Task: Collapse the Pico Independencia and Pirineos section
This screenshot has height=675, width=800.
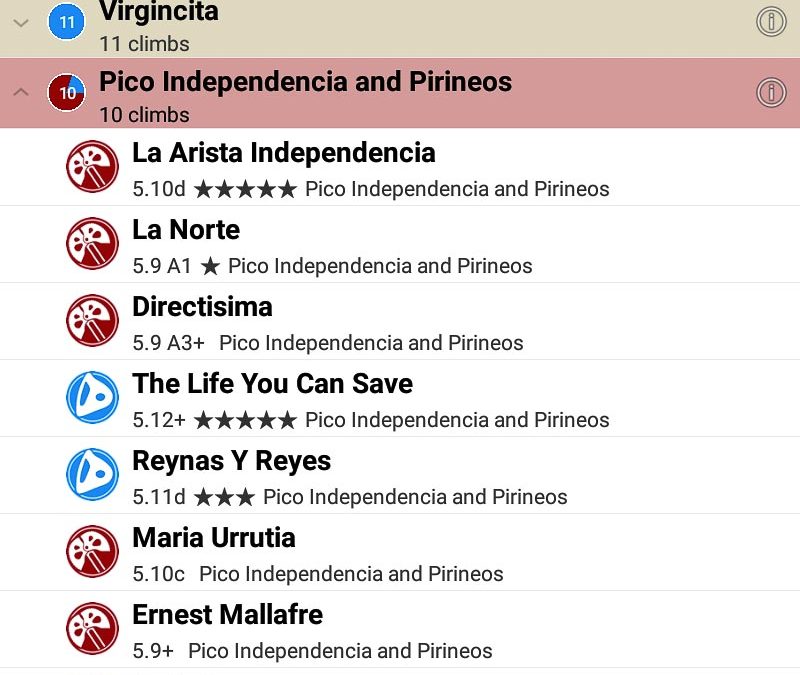Action: 20,93
